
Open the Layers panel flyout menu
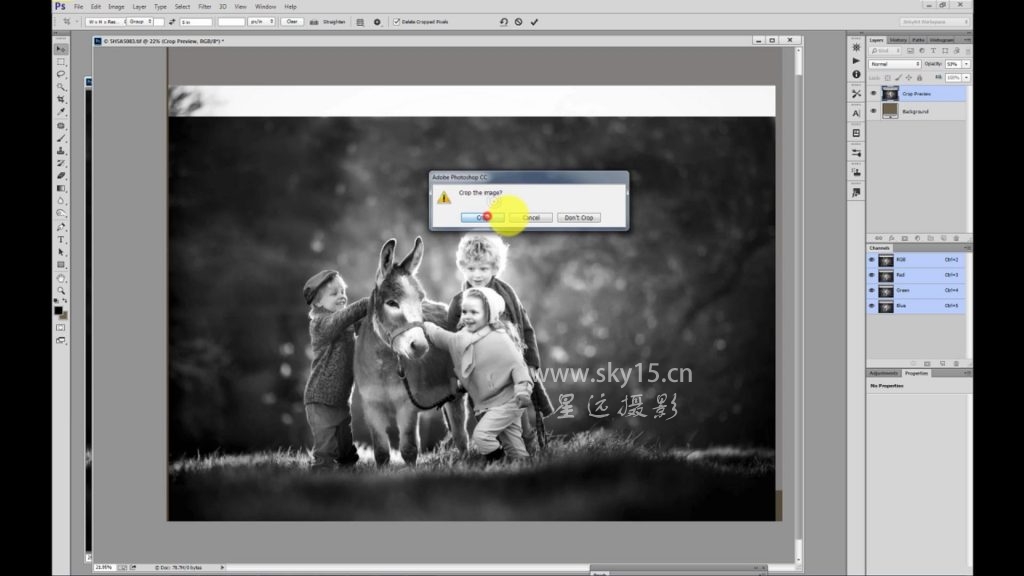pyautogui.click(x=967, y=40)
